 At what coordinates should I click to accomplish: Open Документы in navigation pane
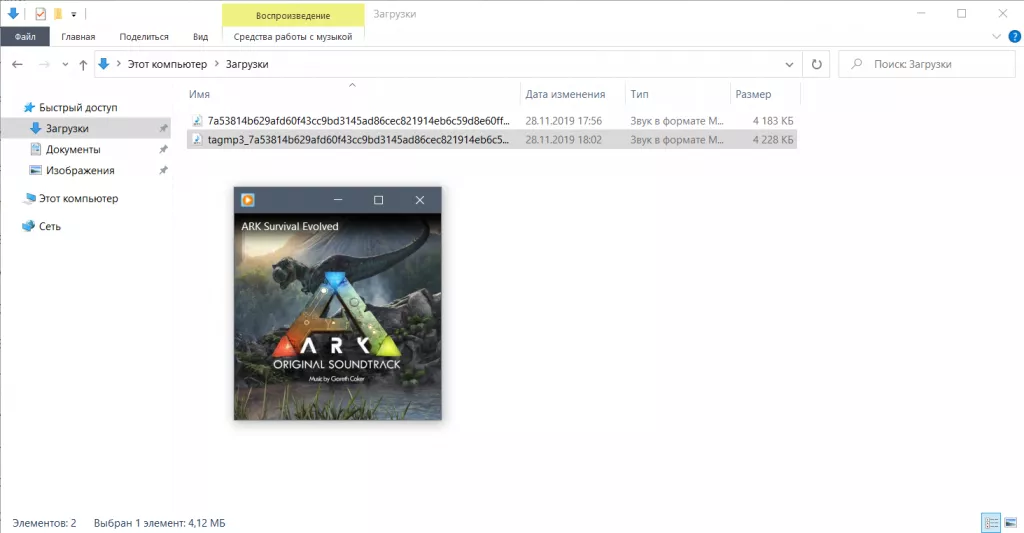(73, 150)
